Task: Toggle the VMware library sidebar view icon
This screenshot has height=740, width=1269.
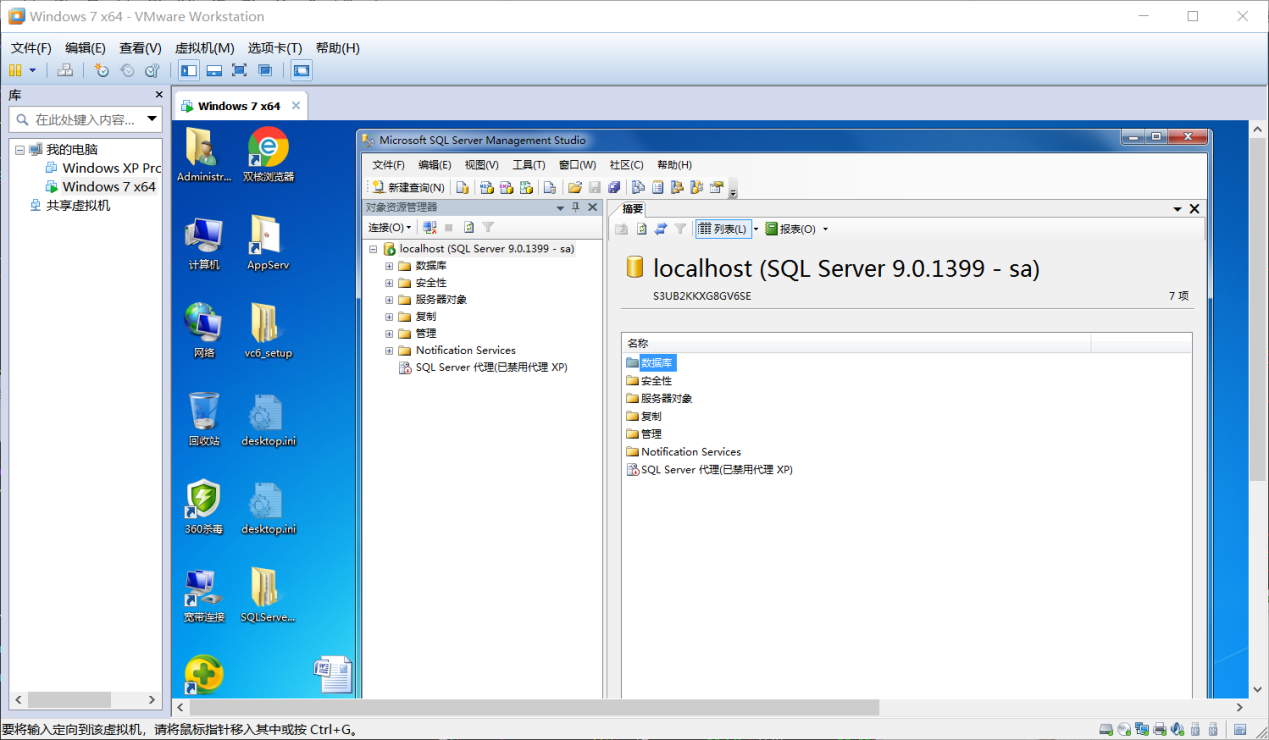Action: [x=188, y=70]
